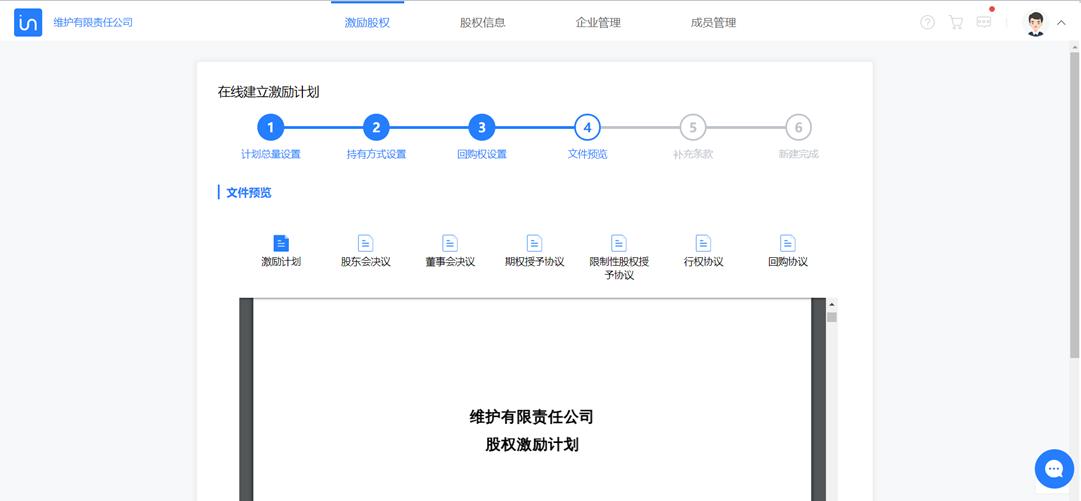
Task: Select the 行权协议 document icon
Action: click(x=703, y=243)
